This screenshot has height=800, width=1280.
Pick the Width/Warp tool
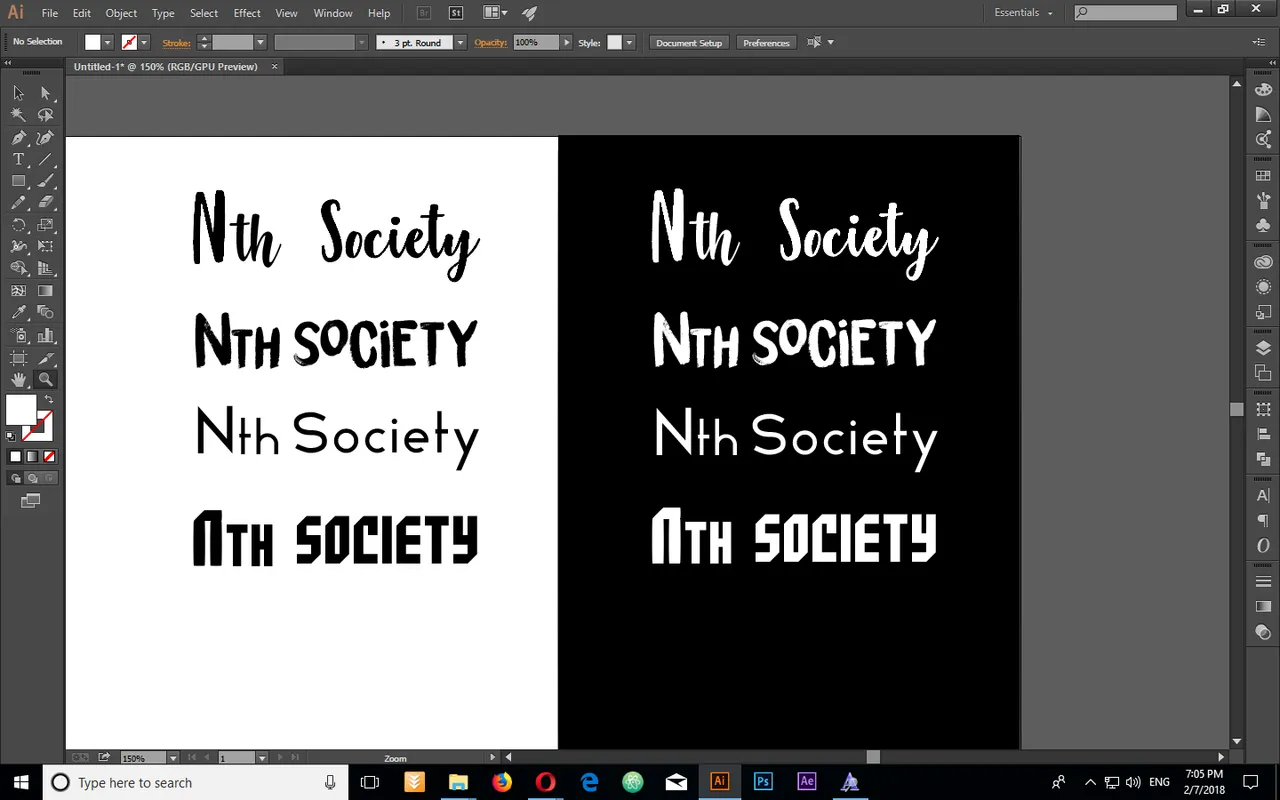coord(18,247)
